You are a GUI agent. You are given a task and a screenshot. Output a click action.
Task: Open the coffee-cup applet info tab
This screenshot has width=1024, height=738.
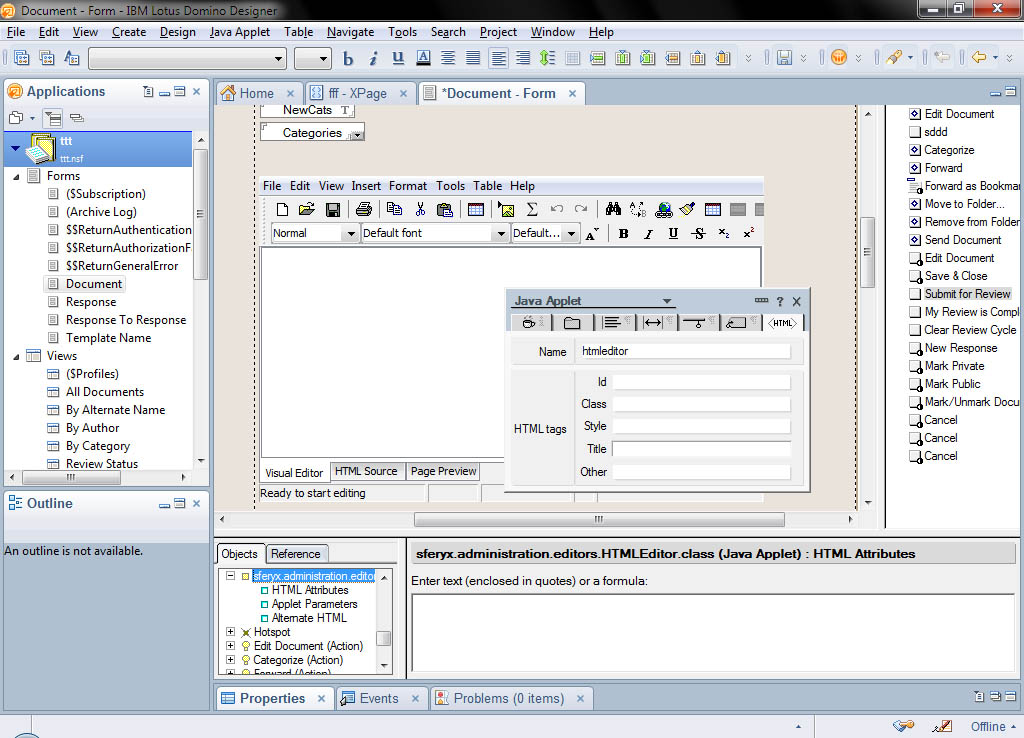[531, 323]
